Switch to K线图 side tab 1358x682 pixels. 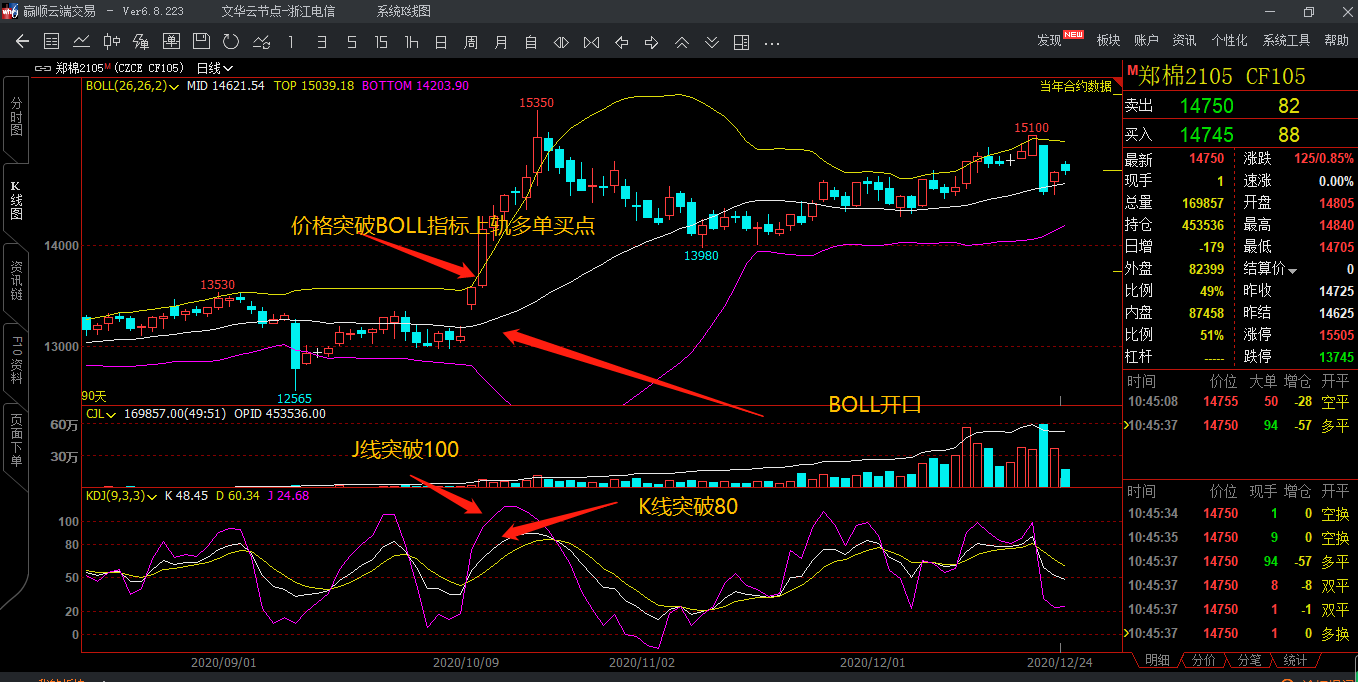(x=15, y=202)
